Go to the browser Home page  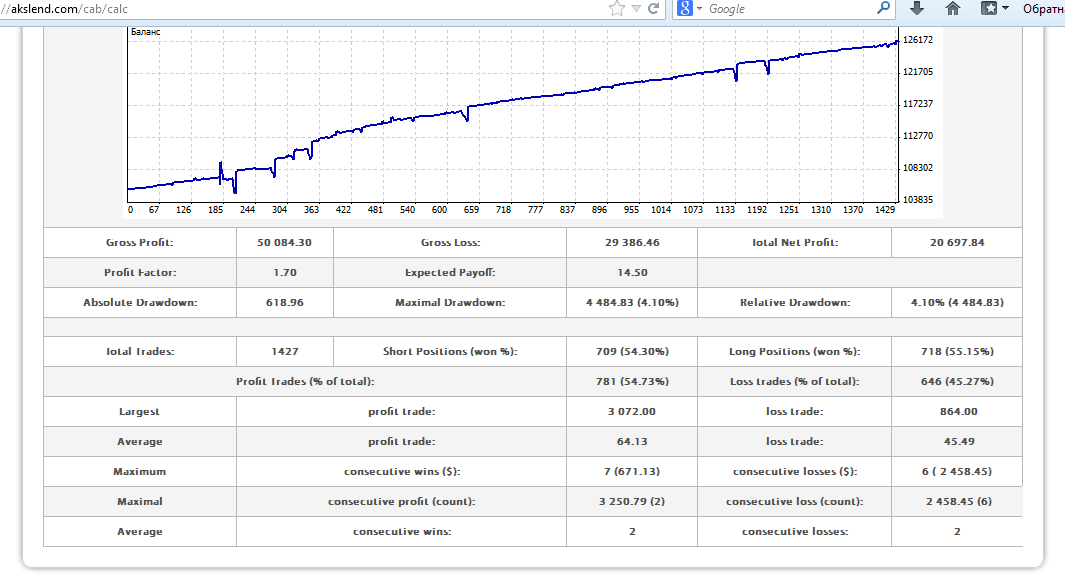953,9
